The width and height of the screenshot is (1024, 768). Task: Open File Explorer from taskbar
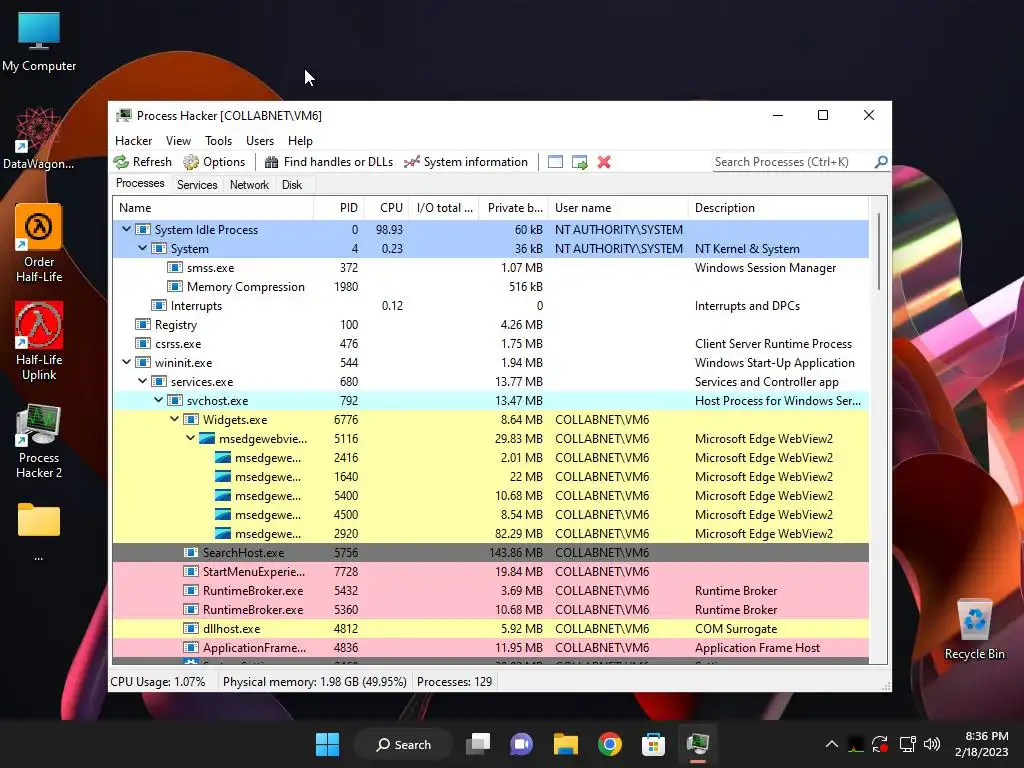click(566, 744)
